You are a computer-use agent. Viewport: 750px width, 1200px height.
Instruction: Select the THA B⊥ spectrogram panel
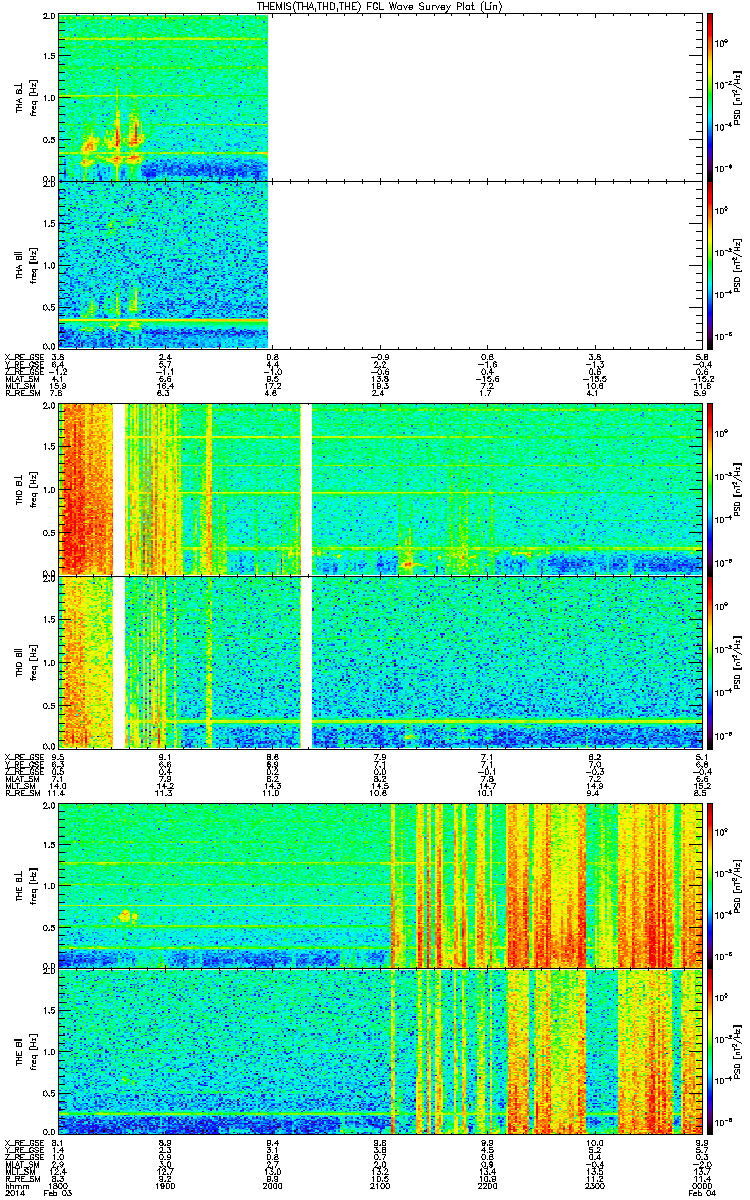coord(381,97)
